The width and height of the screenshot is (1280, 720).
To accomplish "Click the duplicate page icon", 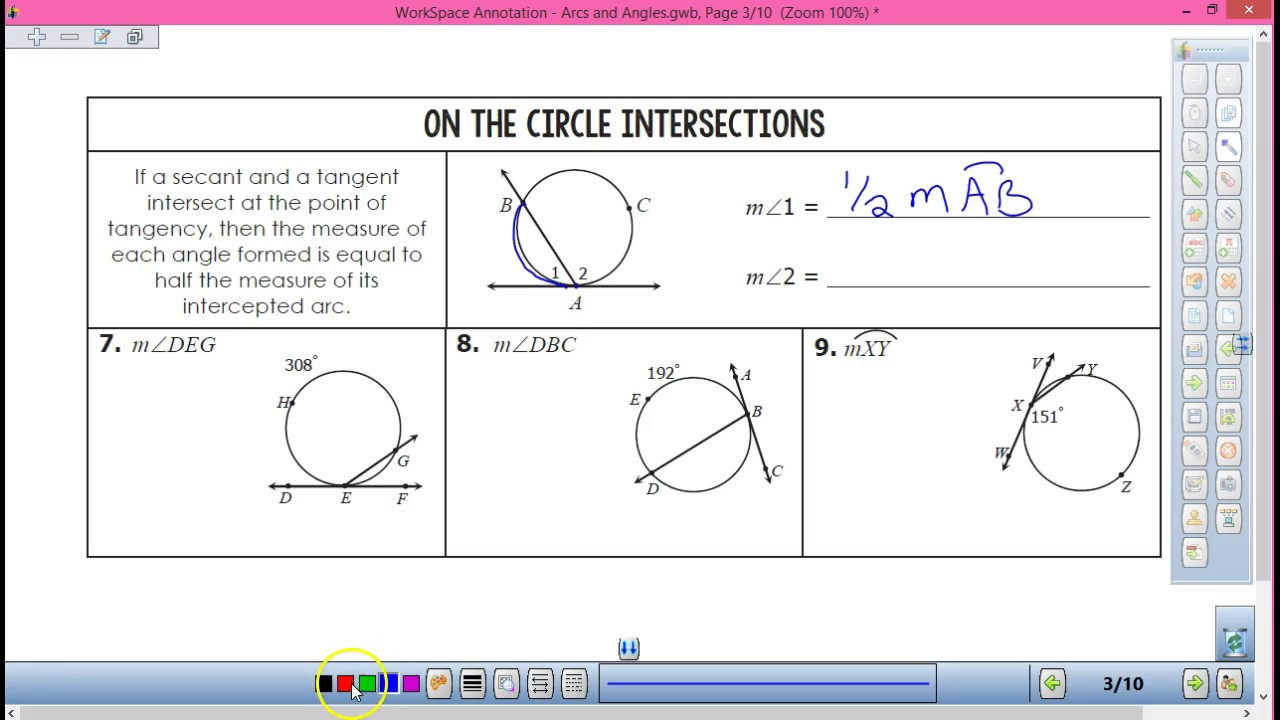I will (x=1194, y=350).
